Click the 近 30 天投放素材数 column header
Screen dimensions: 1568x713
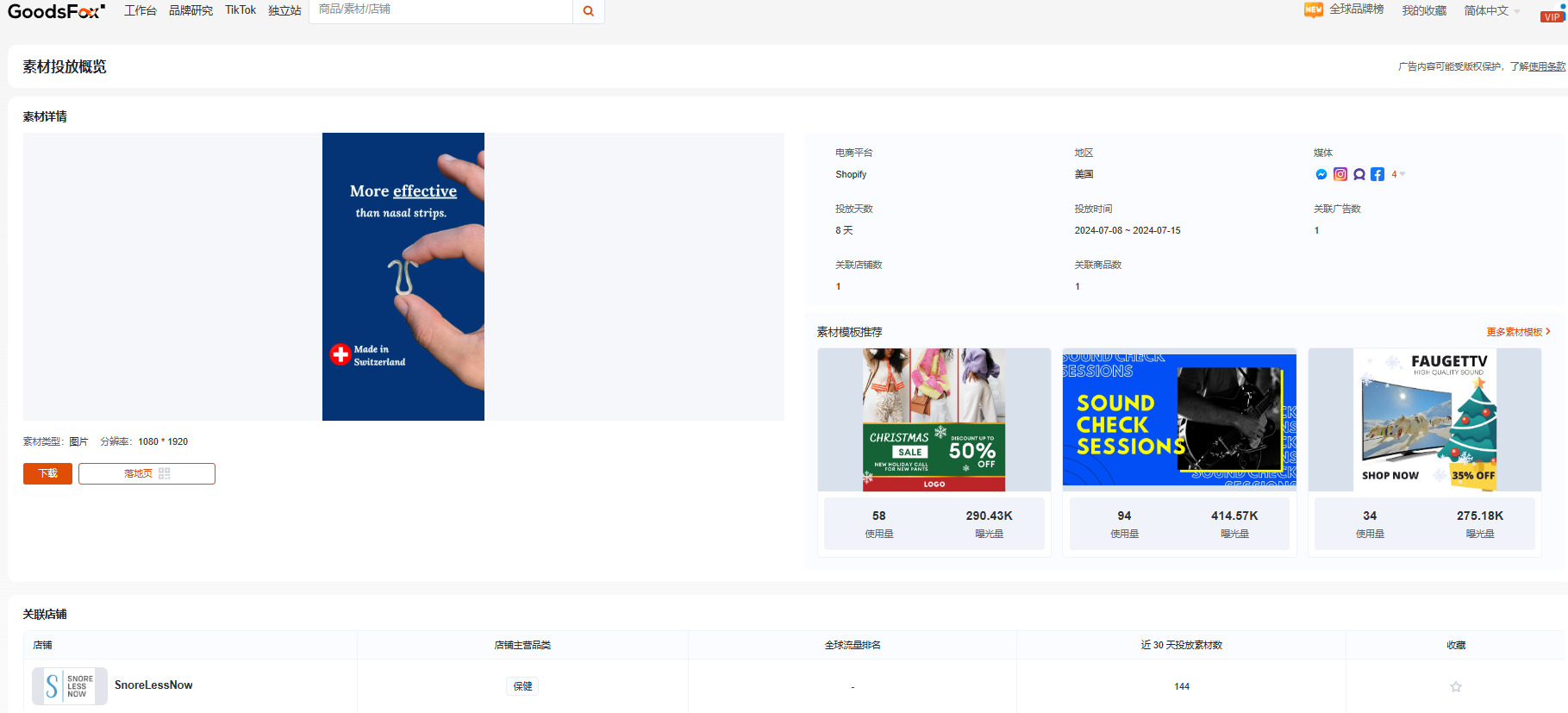[1181, 645]
